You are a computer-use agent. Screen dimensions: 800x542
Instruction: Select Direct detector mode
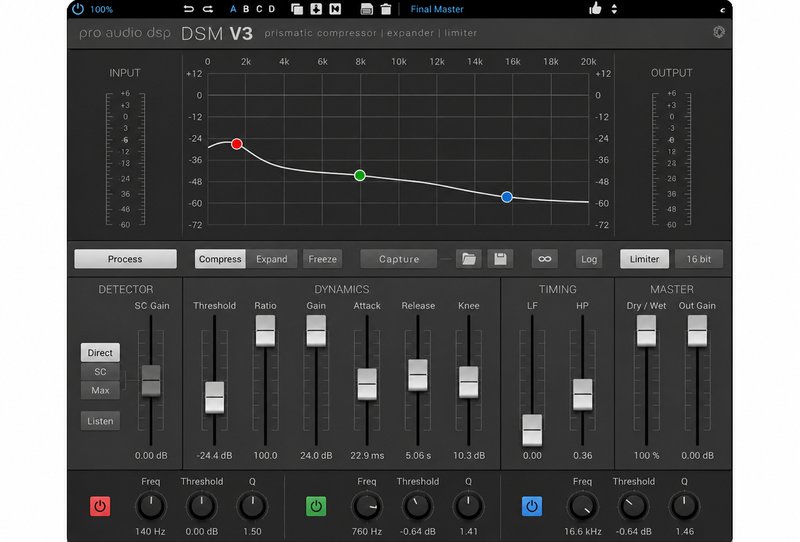(100, 353)
